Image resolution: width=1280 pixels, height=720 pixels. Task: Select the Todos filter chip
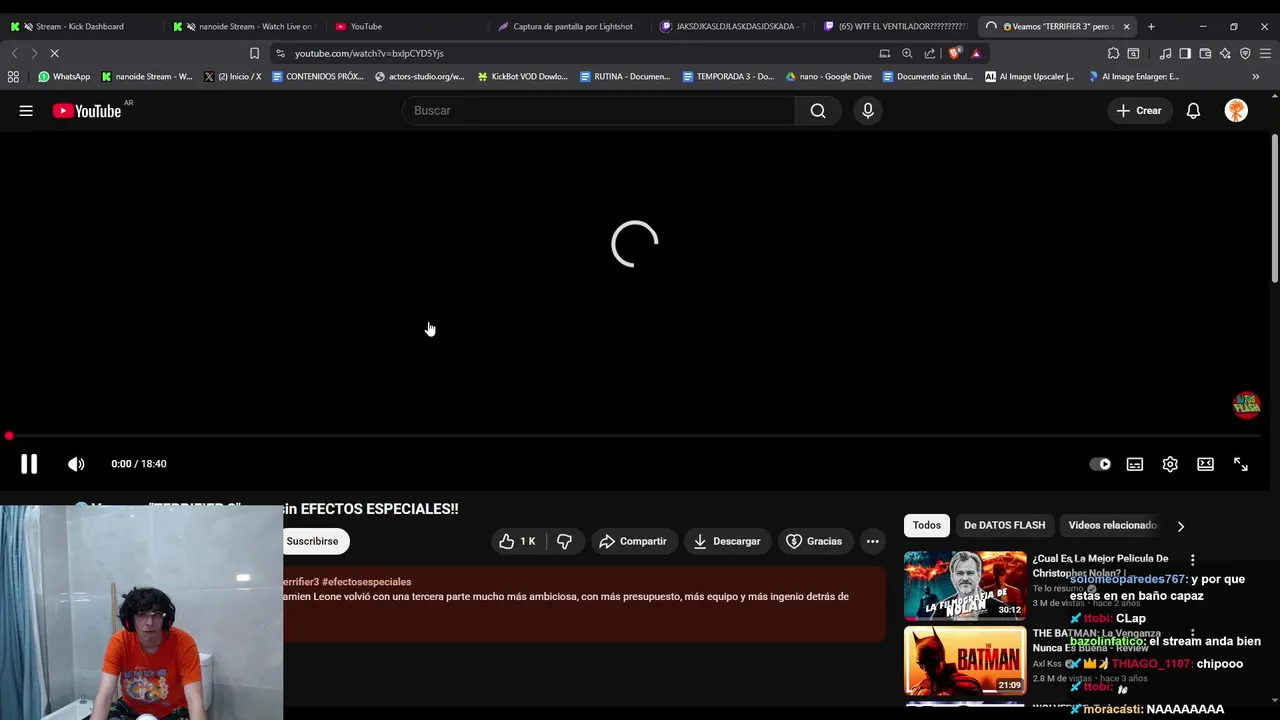926,525
